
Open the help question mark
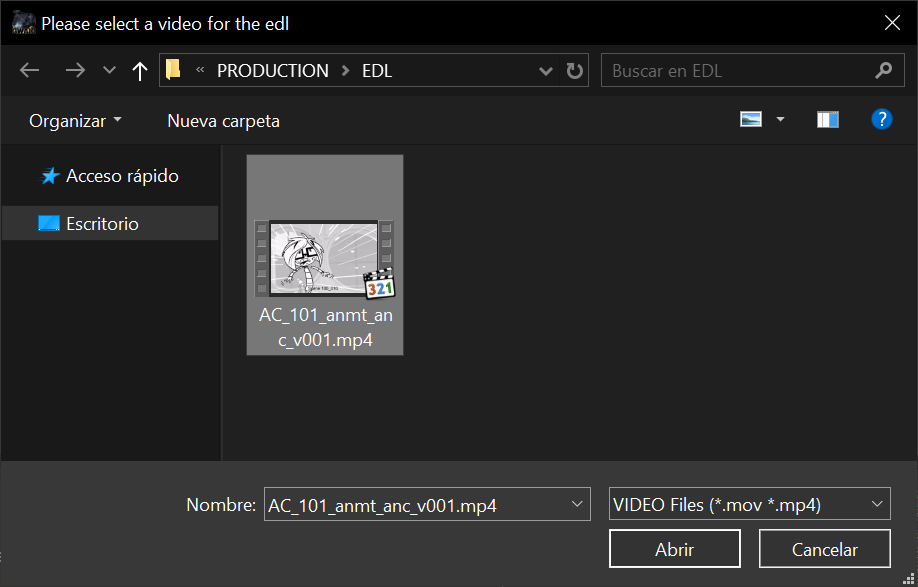pyautogui.click(x=881, y=120)
